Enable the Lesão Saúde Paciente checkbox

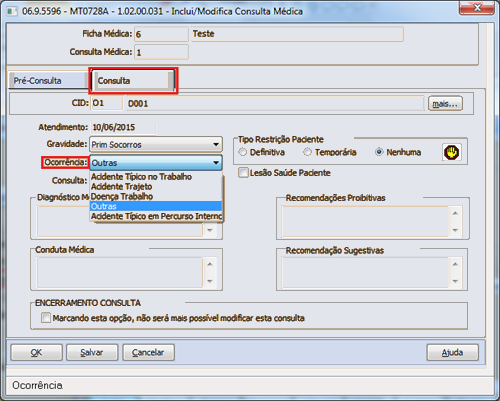point(243,173)
